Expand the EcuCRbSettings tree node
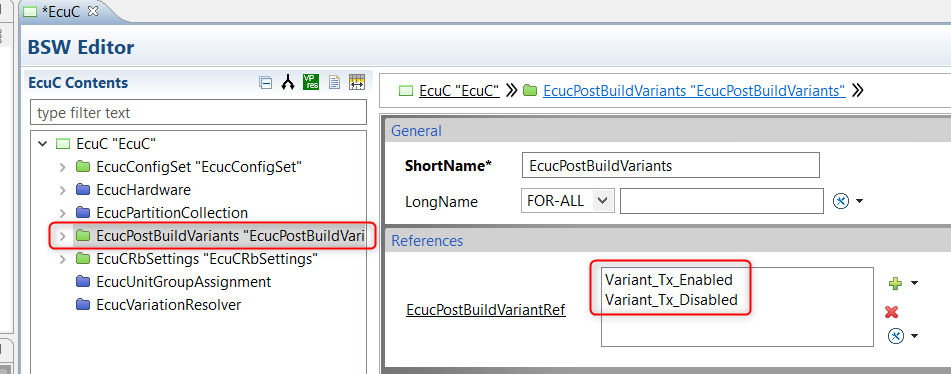The height and width of the screenshot is (374, 951). click(62, 259)
